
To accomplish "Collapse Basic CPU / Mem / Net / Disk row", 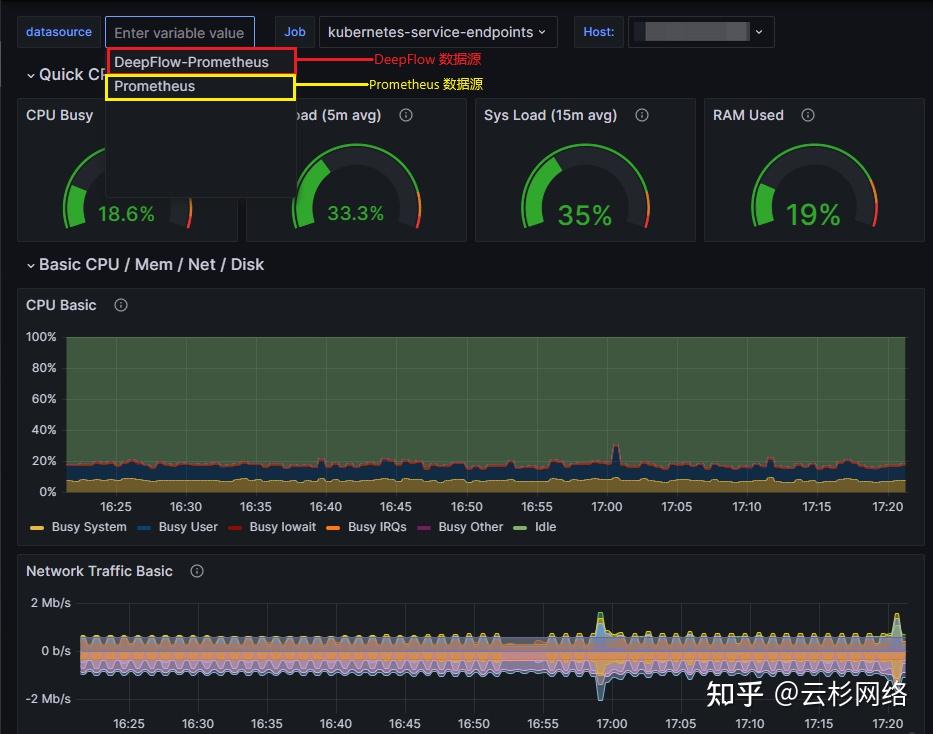I will (x=30, y=265).
